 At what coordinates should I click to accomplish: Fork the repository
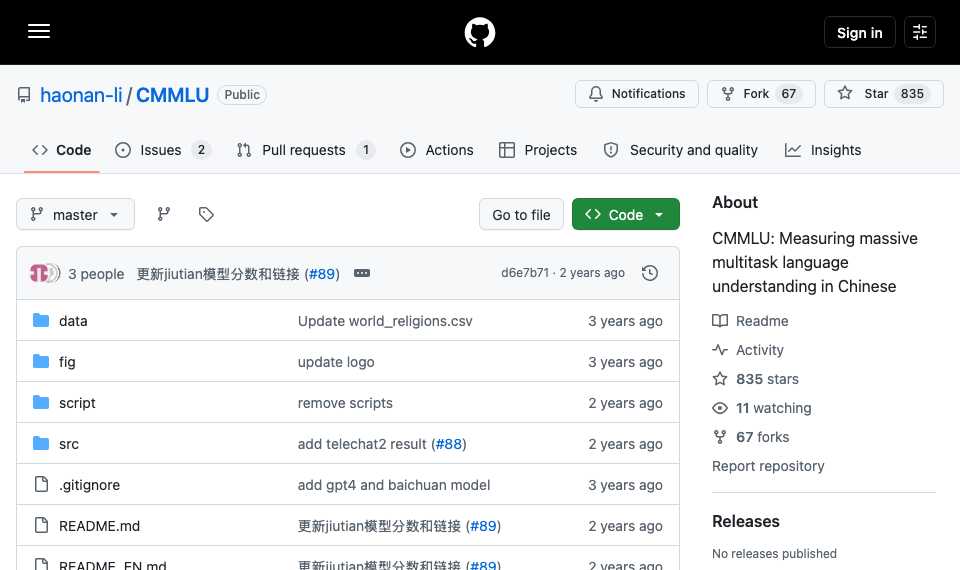(x=761, y=94)
